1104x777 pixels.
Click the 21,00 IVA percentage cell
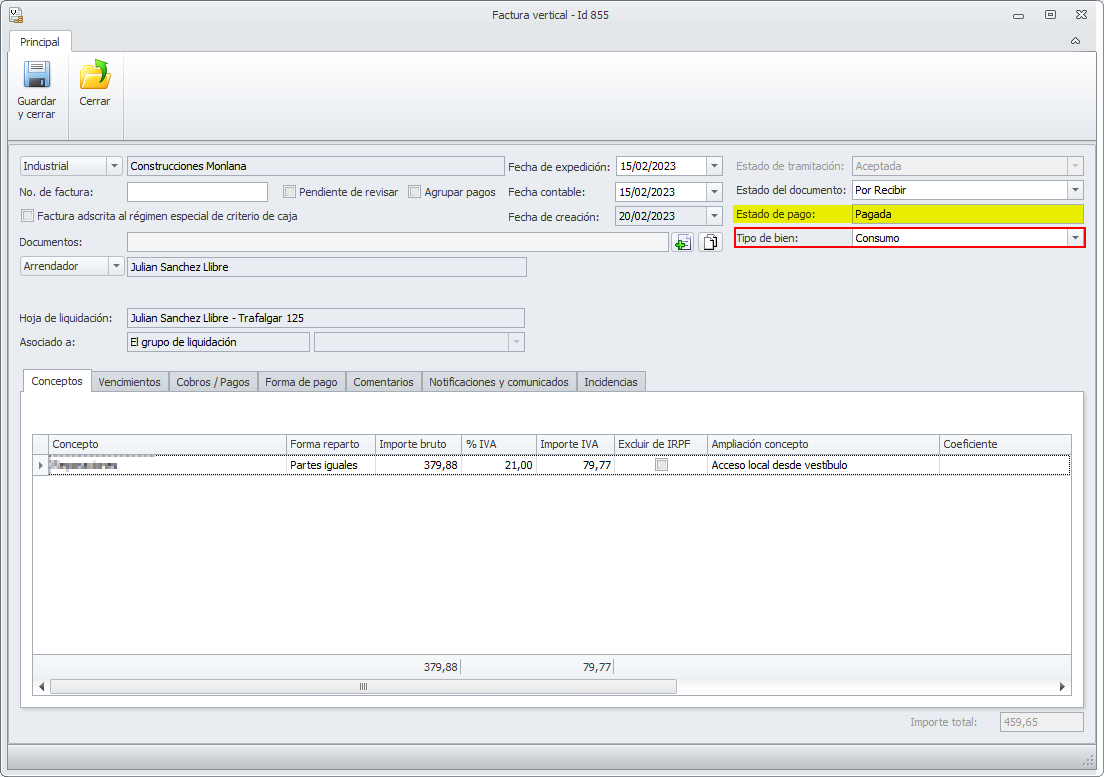tap(498, 465)
